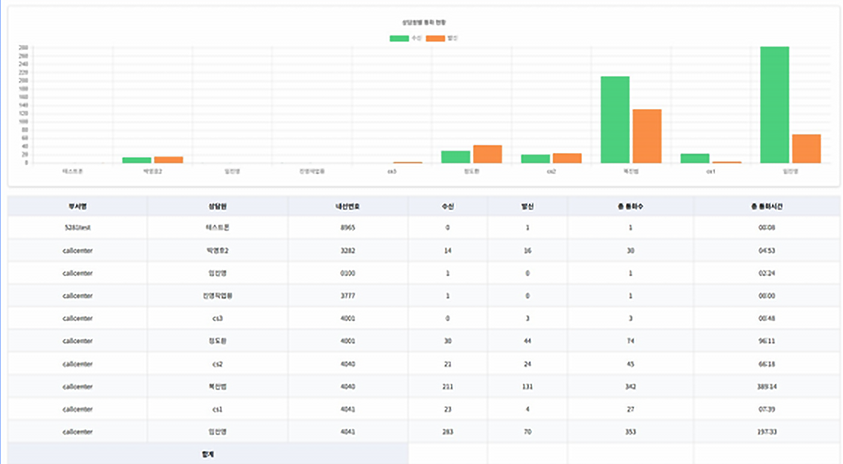The image size is (843, 464).
Task: Click the cs1 label on chart axis
Action: click(x=711, y=172)
